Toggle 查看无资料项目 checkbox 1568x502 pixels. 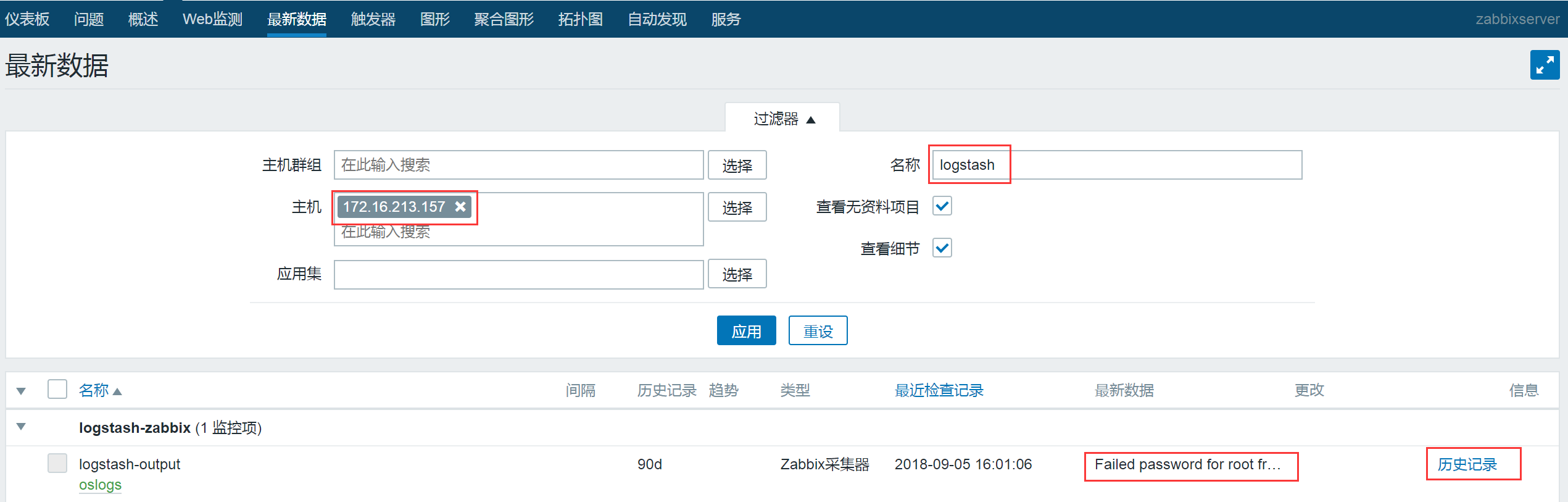[942, 206]
